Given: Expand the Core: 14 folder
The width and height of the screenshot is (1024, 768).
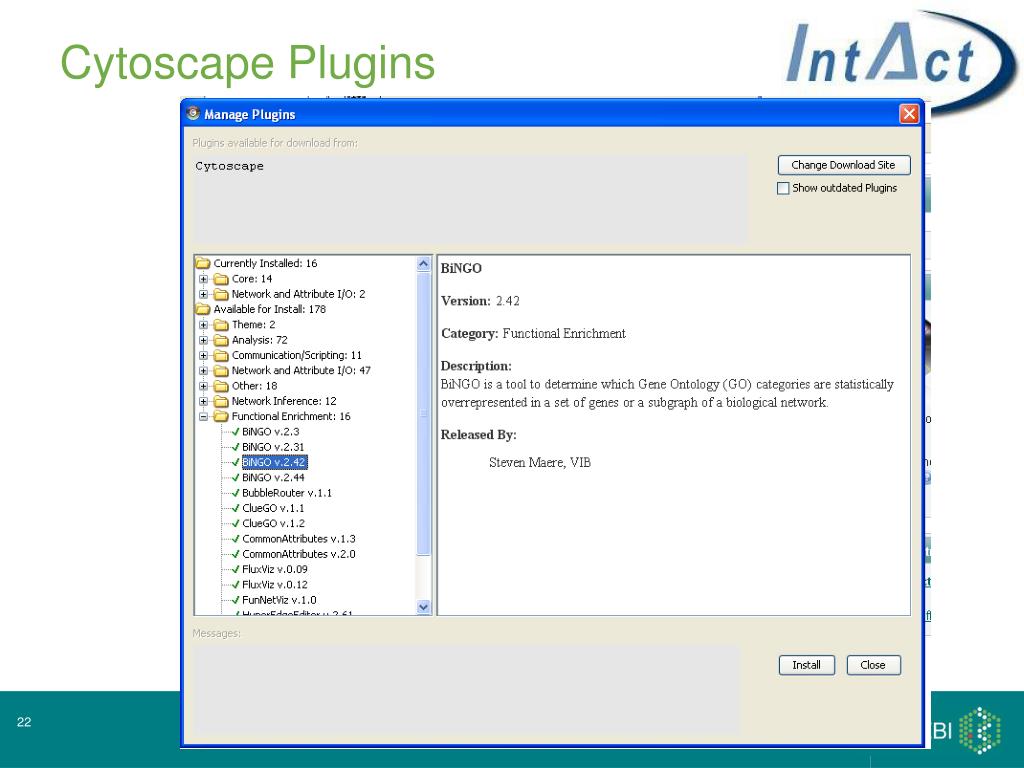Looking at the screenshot, I should click(x=204, y=279).
